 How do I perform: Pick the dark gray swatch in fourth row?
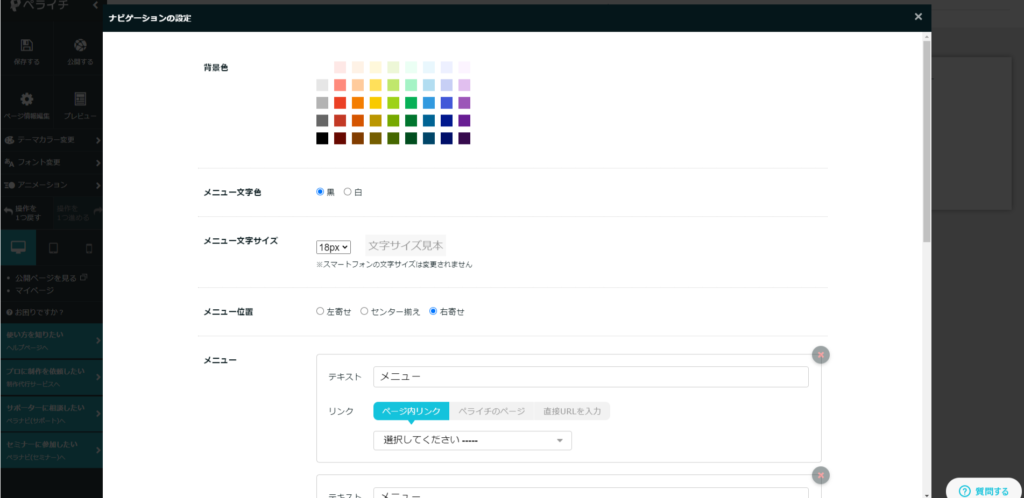click(322, 121)
